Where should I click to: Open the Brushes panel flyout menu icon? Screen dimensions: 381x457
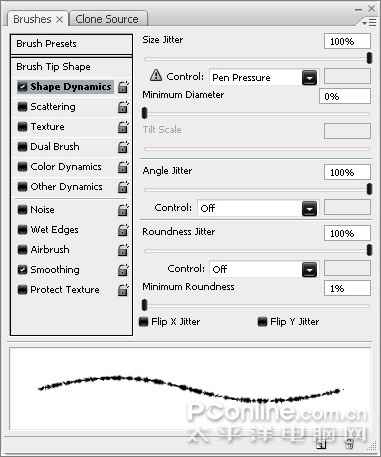[369, 22]
